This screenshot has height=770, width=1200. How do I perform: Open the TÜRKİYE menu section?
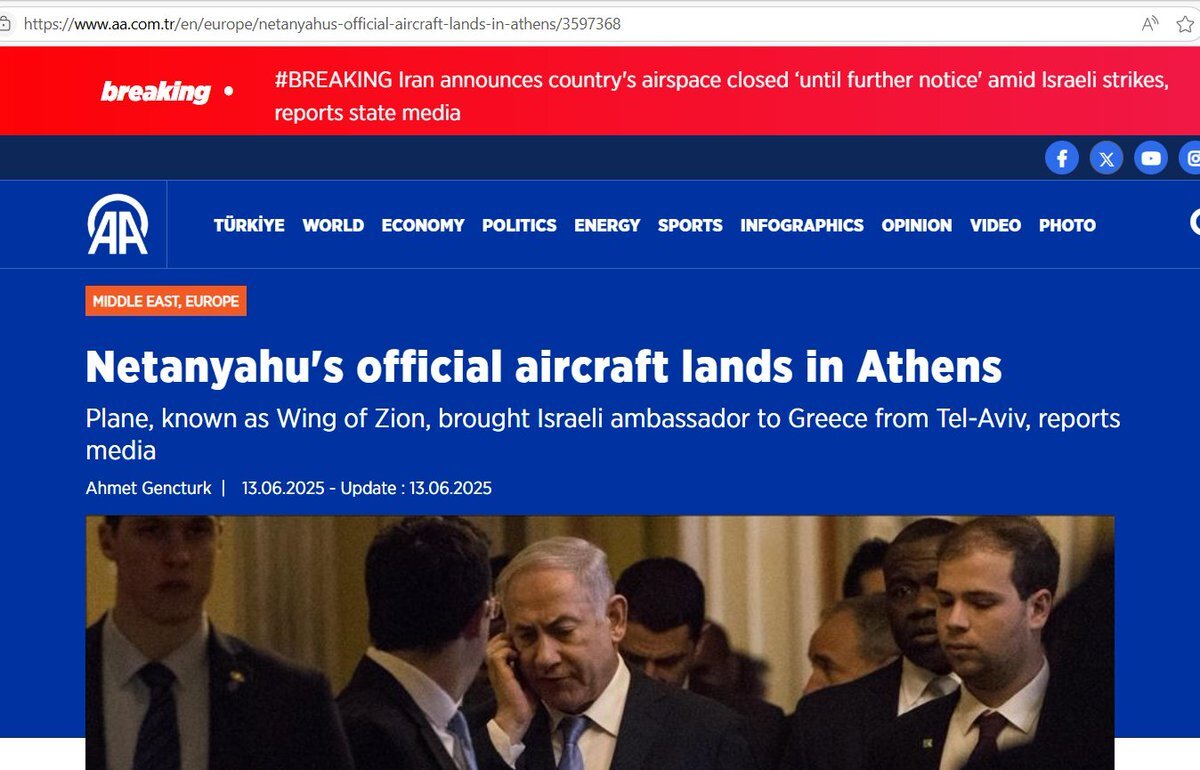pos(249,225)
